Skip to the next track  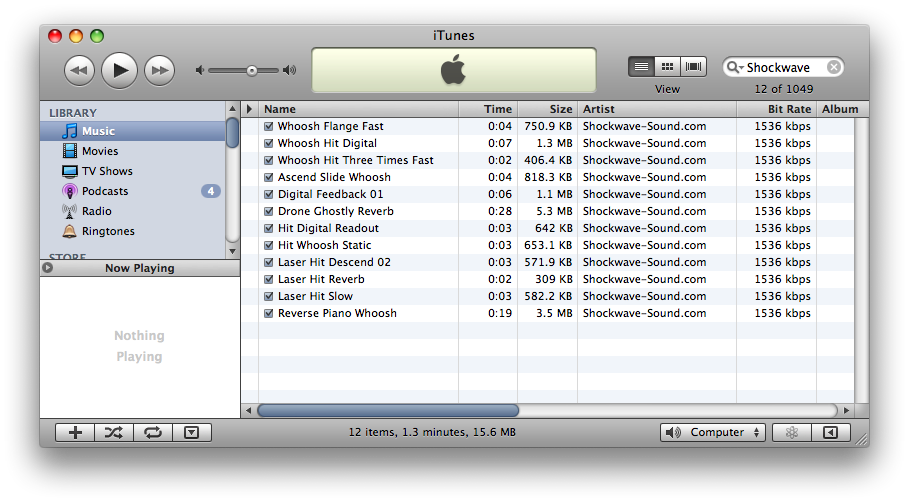(159, 70)
